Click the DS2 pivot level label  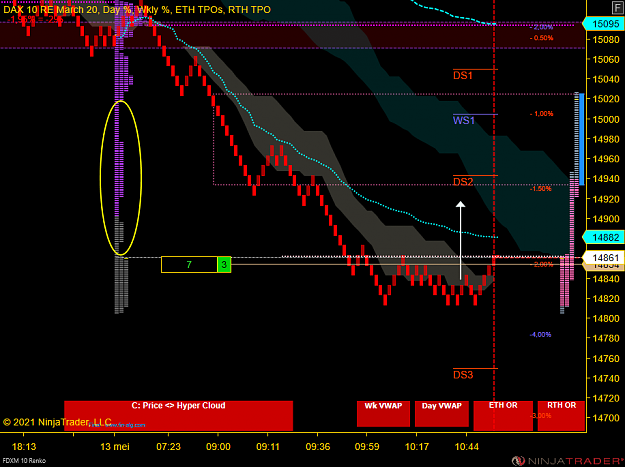(x=463, y=182)
